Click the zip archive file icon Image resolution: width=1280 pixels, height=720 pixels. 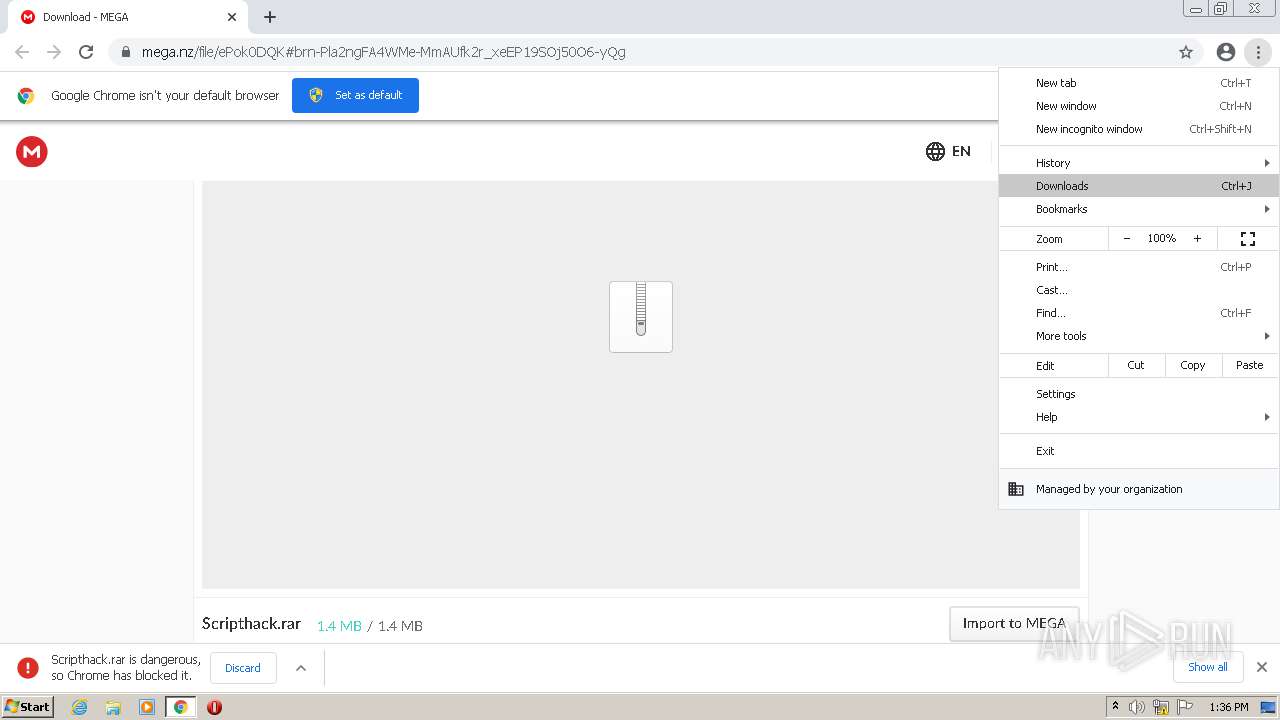[x=641, y=317]
